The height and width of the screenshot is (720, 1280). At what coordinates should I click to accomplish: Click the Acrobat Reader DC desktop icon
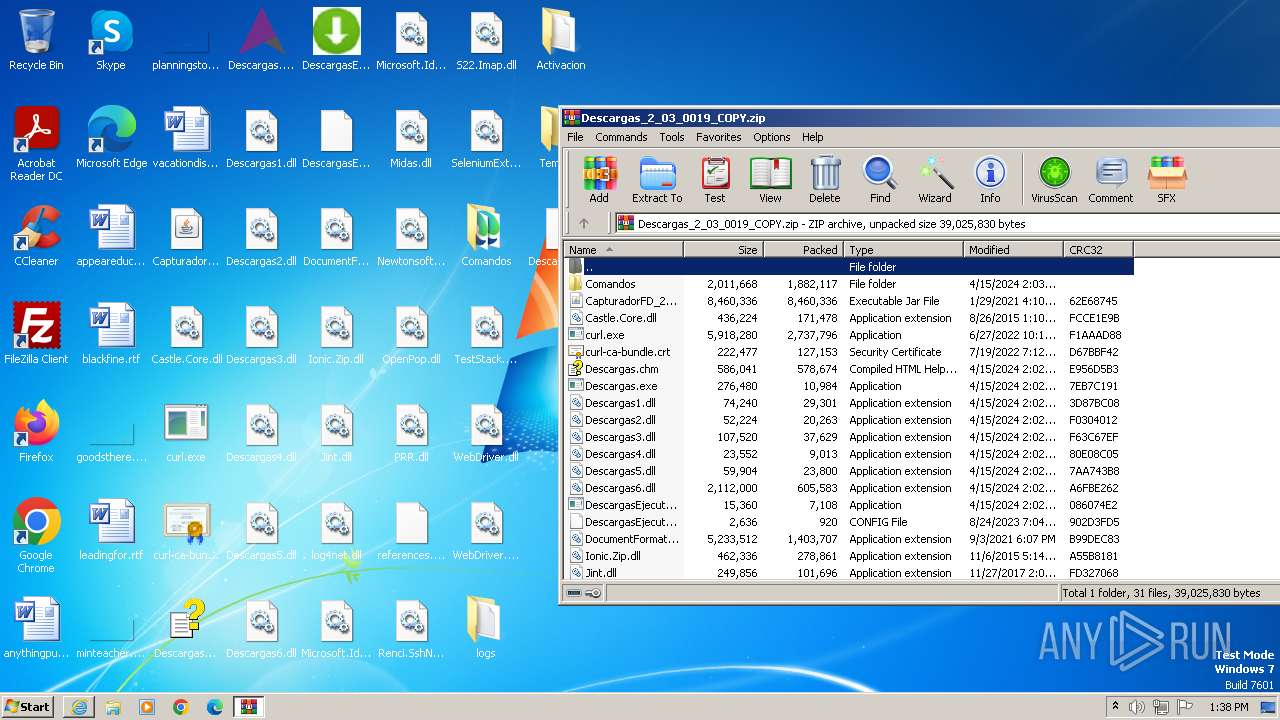36,144
